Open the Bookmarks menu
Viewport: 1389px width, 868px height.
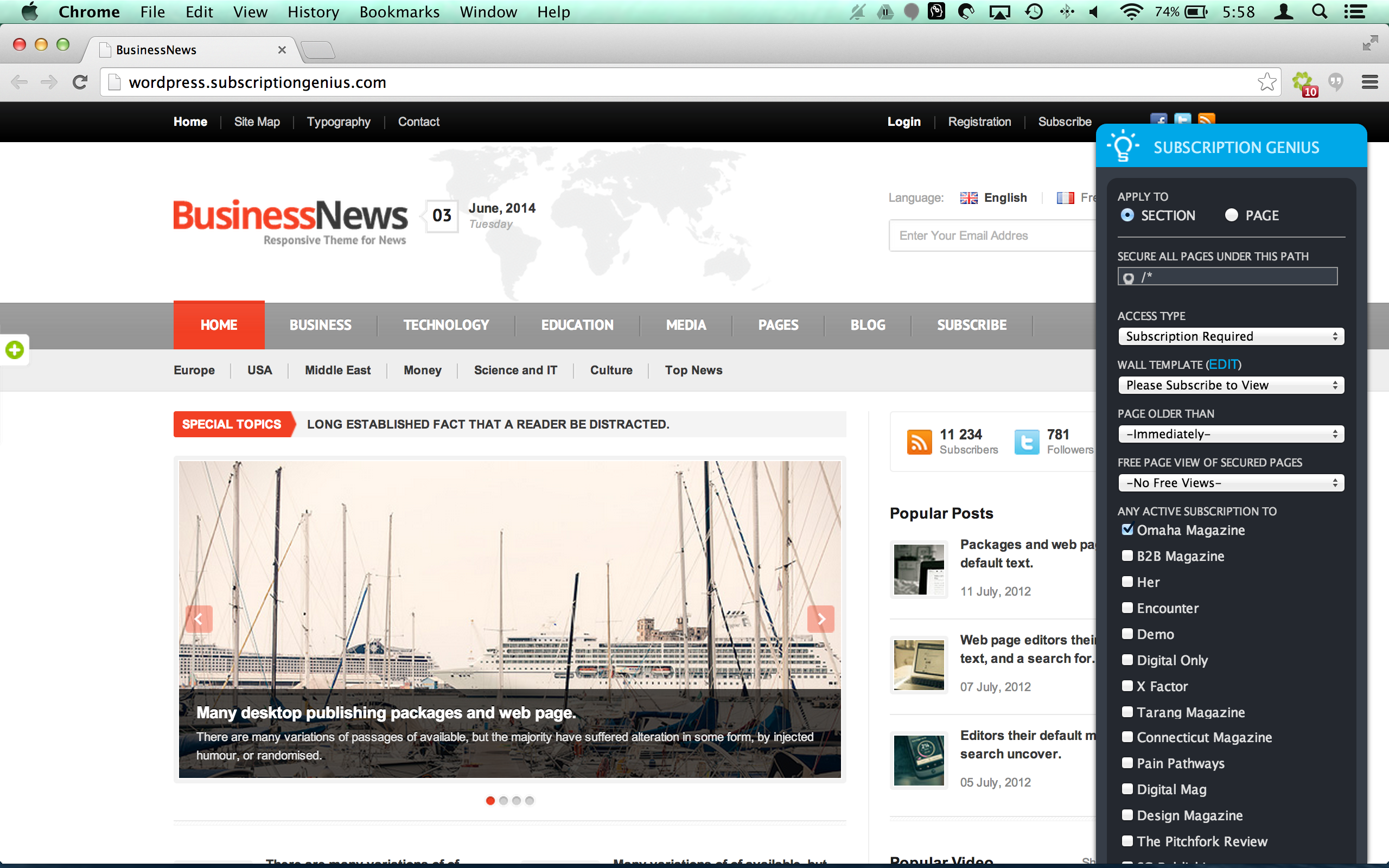[x=399, y=11]
